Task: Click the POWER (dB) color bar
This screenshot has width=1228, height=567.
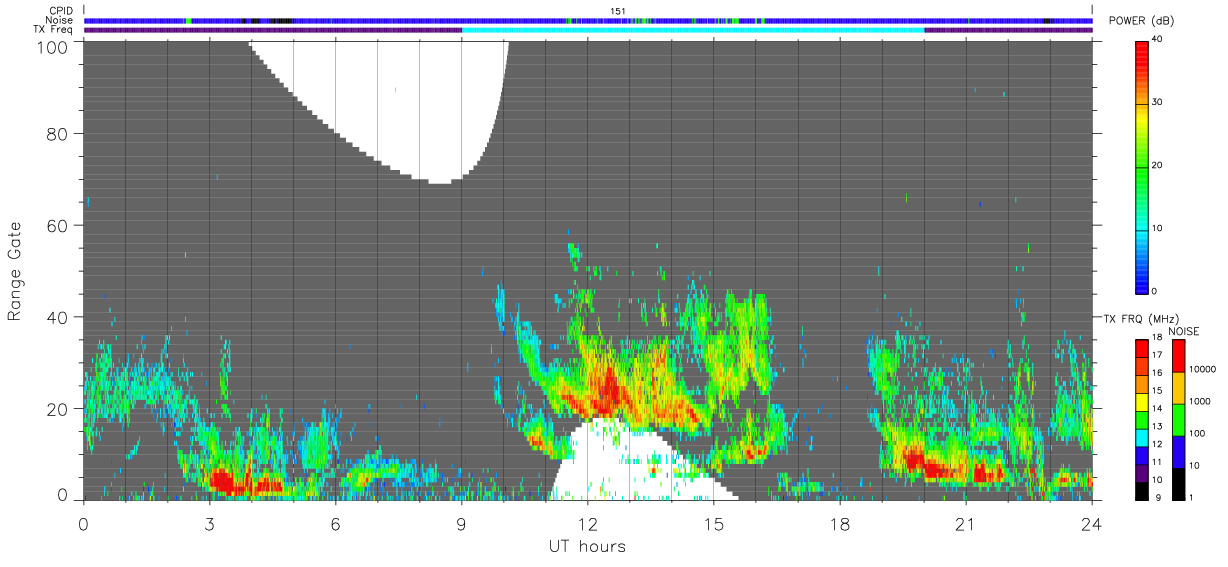Action: coord(1142,166)
